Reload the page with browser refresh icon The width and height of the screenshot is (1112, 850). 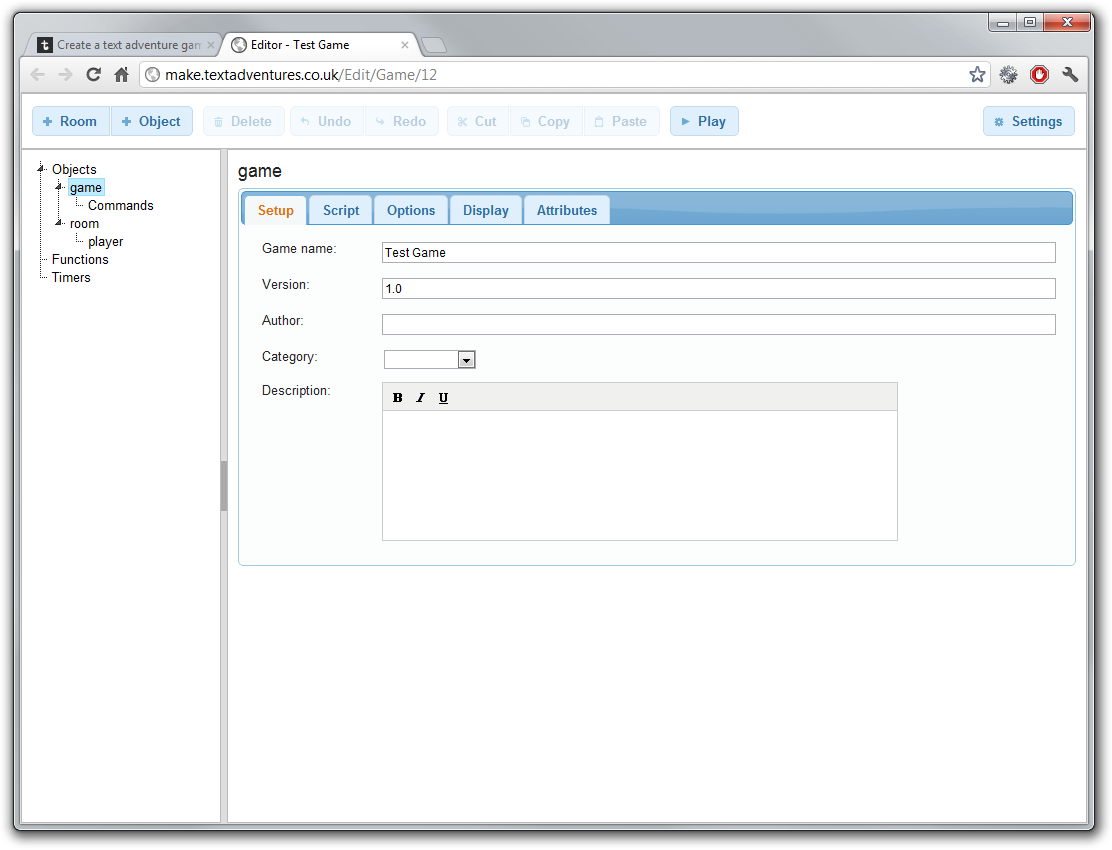[x=93, y=74]
